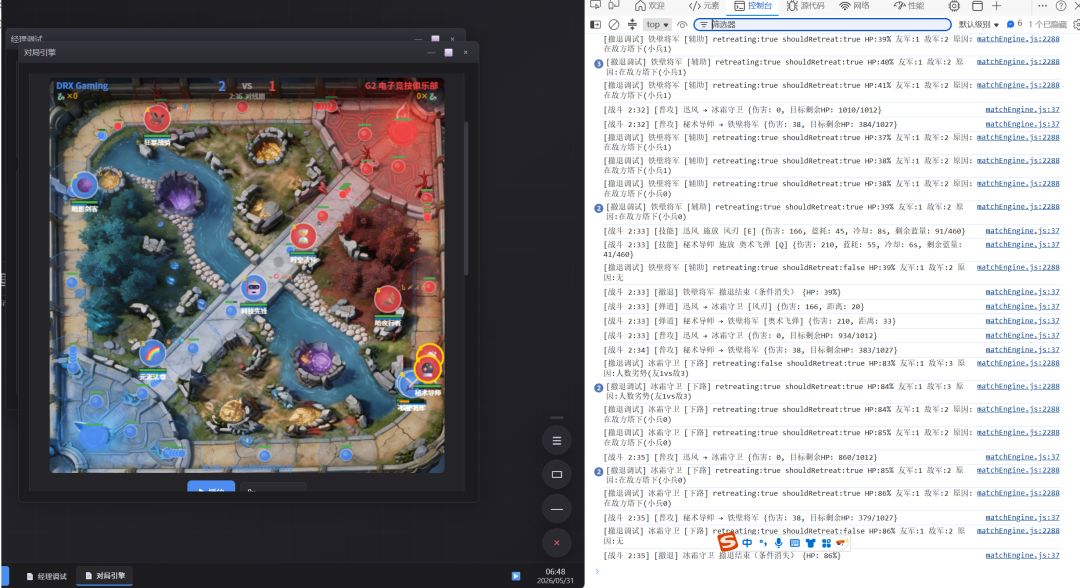
Task: Click the icon between clear and top
Action: click(632, 24)
